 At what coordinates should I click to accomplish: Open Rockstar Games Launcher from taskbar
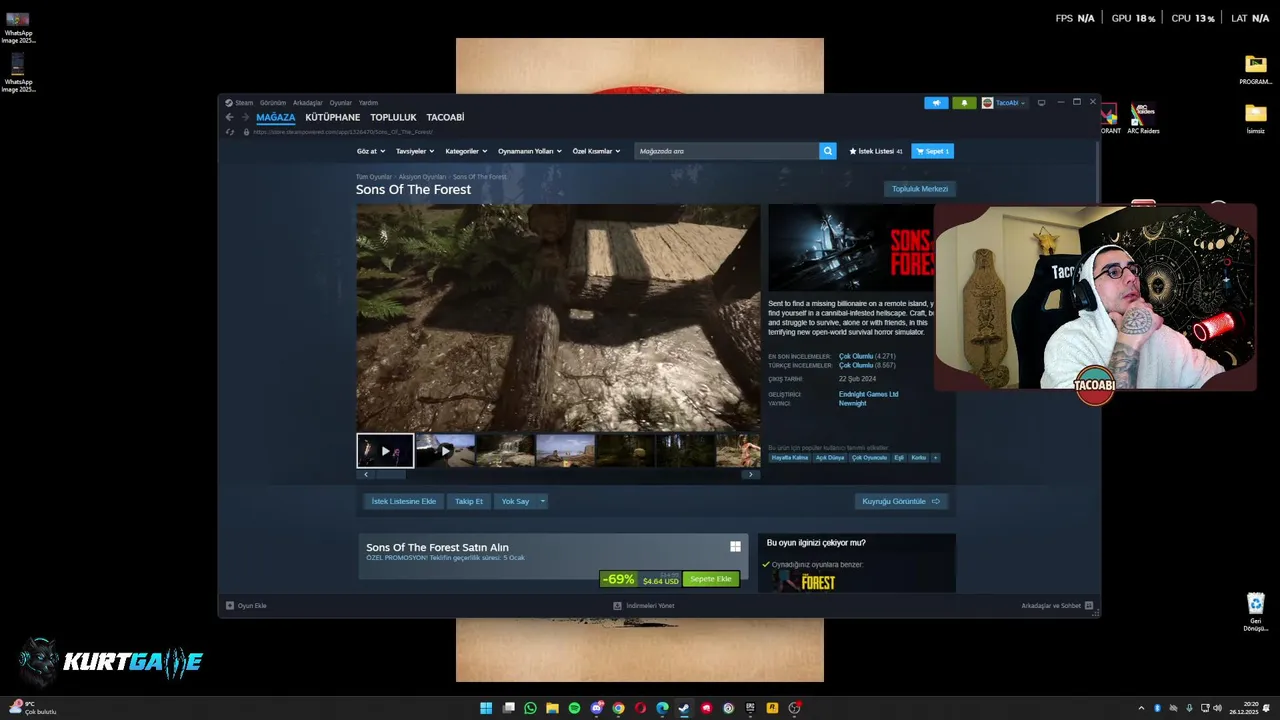coord(772,708)
